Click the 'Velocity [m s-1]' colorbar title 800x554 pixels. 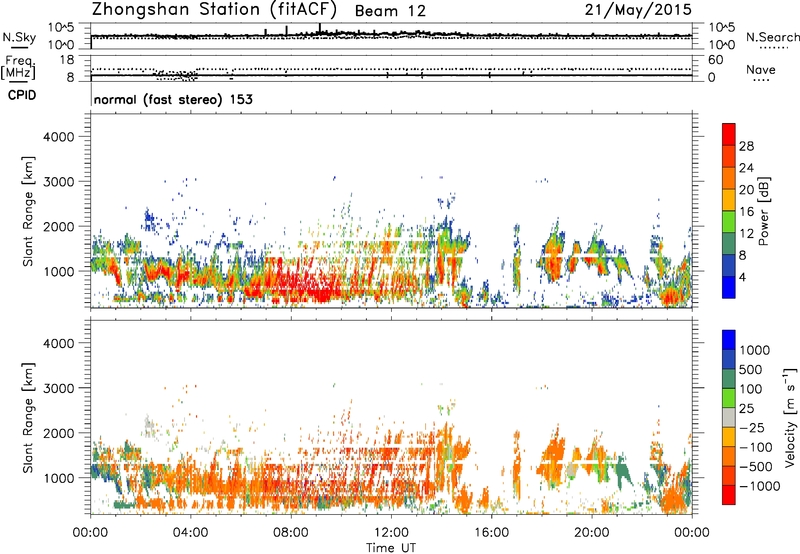tap(790, 417)
